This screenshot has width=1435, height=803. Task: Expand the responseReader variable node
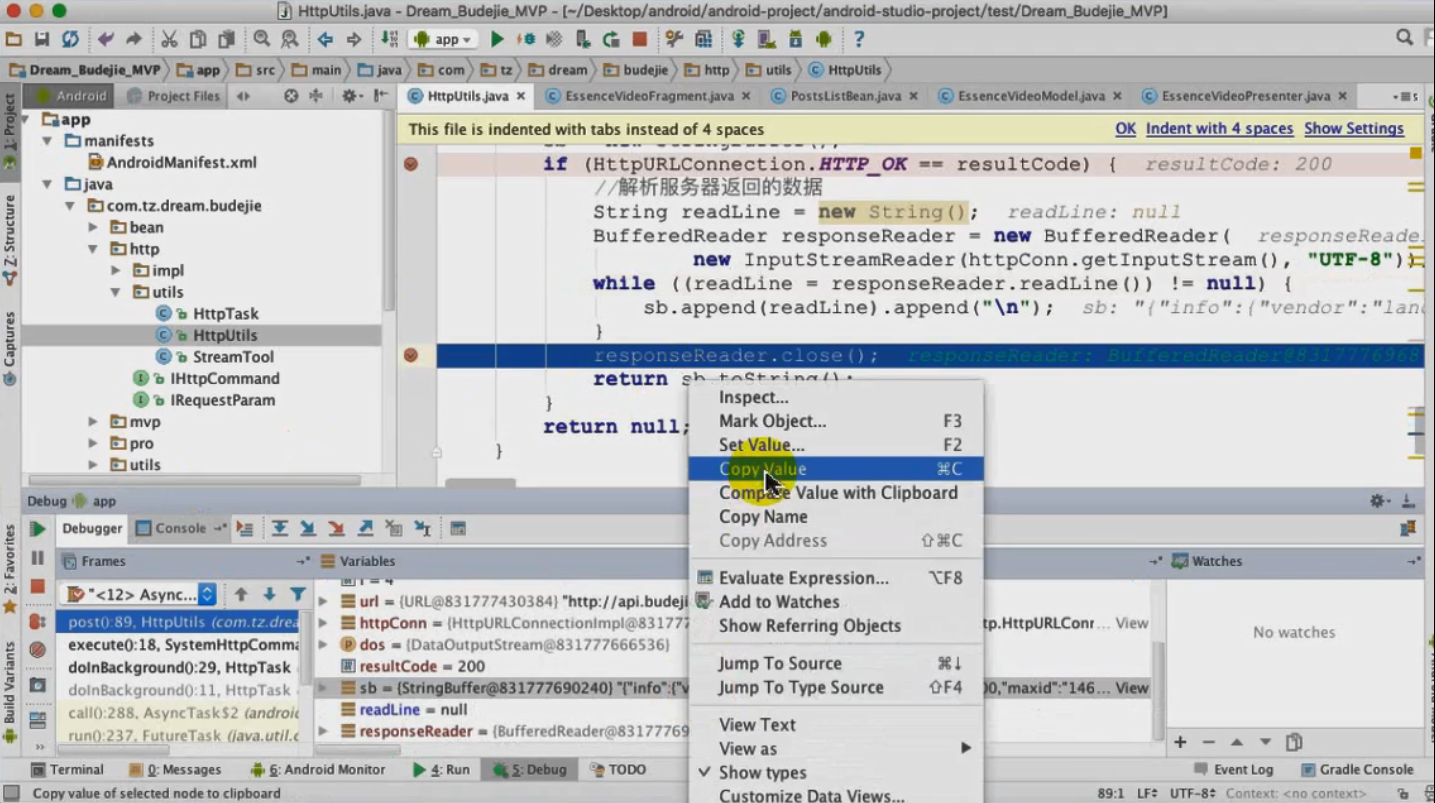tap(323, 732)
